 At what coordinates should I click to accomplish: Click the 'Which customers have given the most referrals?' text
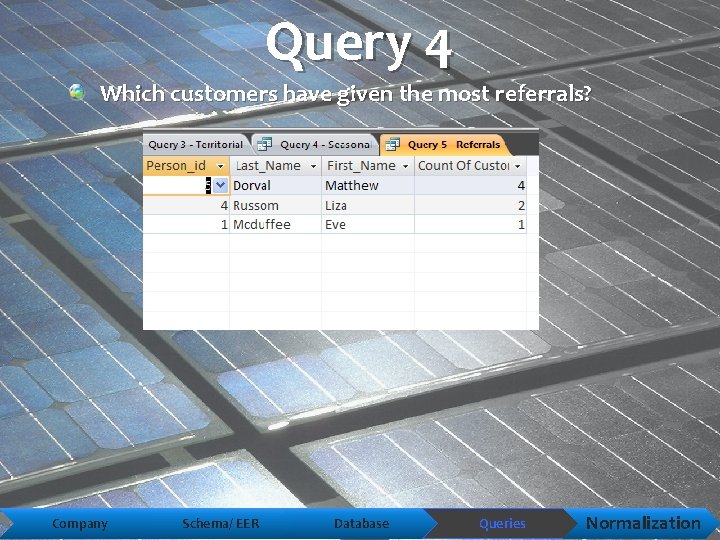click(345, 94)
